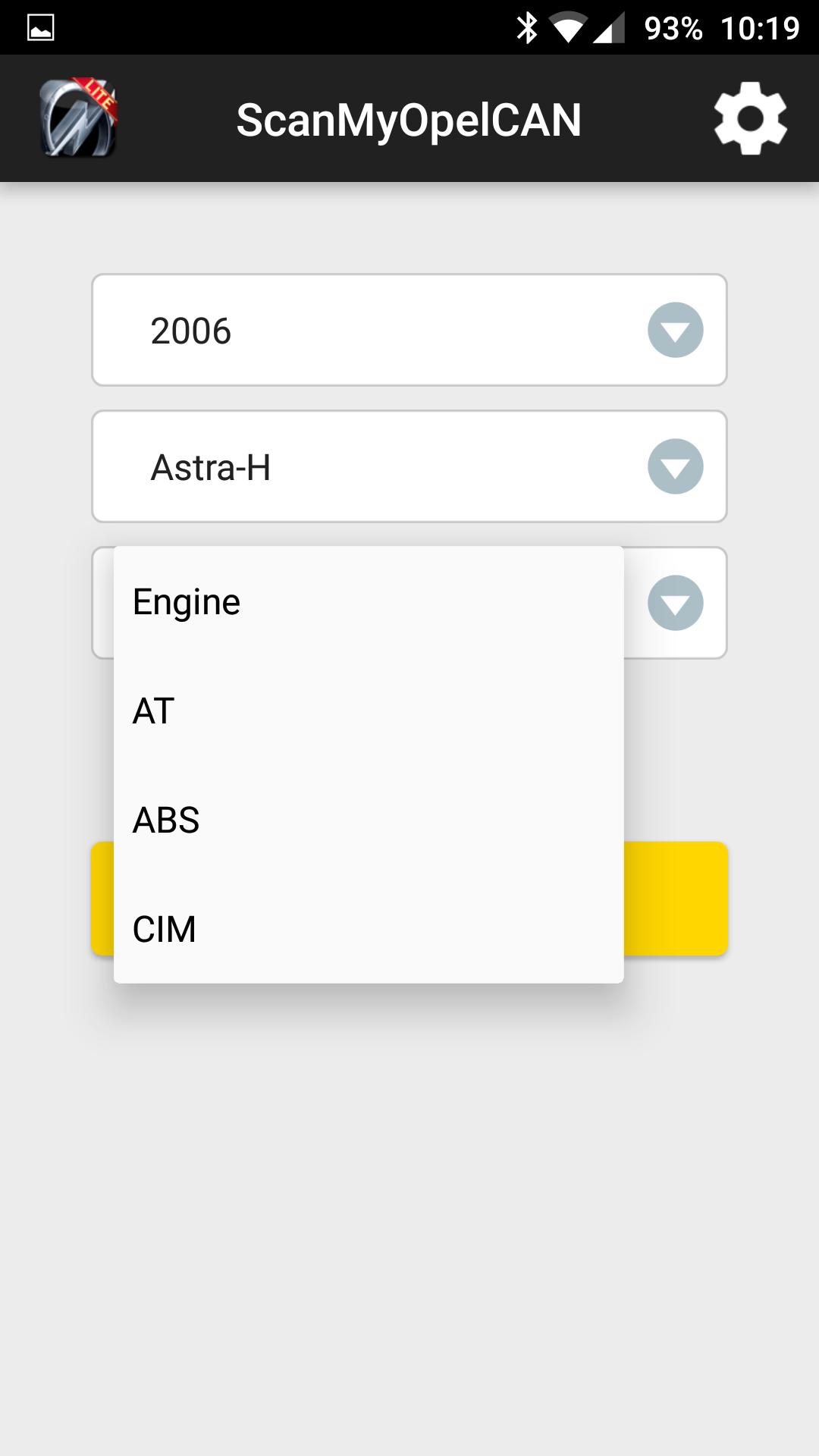Tap the 10:19 clock in status bar
This screenshot has width=819, height=1456.
760,29
